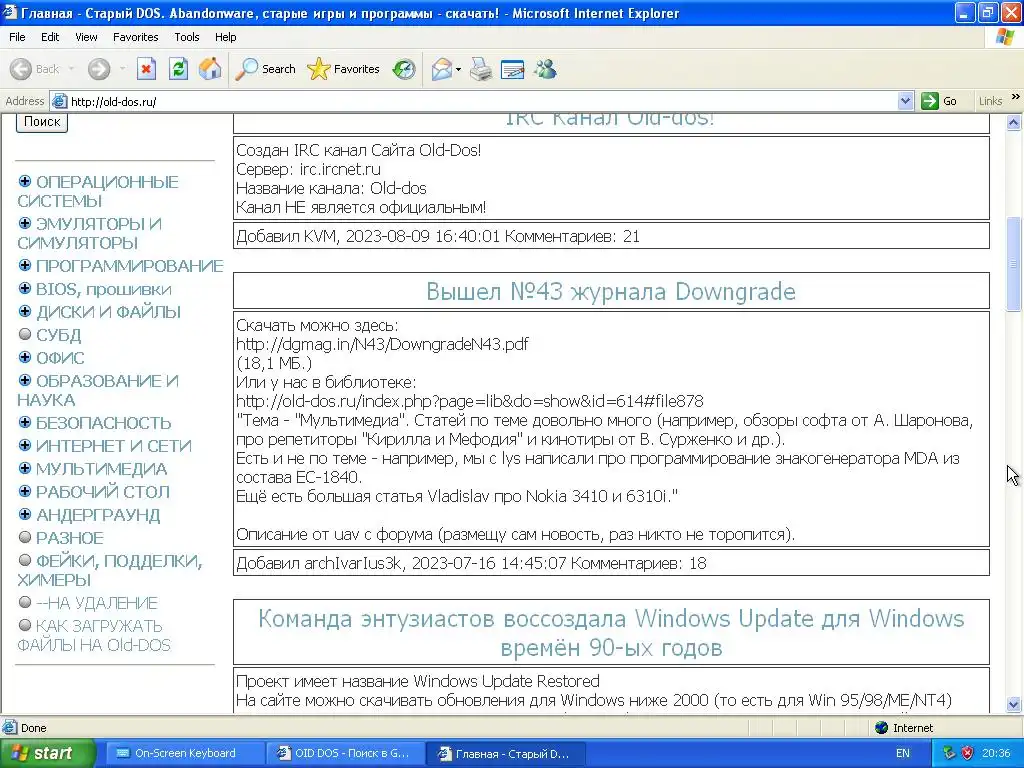This screenshot has width=1024, height=768.
Task: Expand МУЛЬТИМЕДИА category plus icon
Action: 25,468
